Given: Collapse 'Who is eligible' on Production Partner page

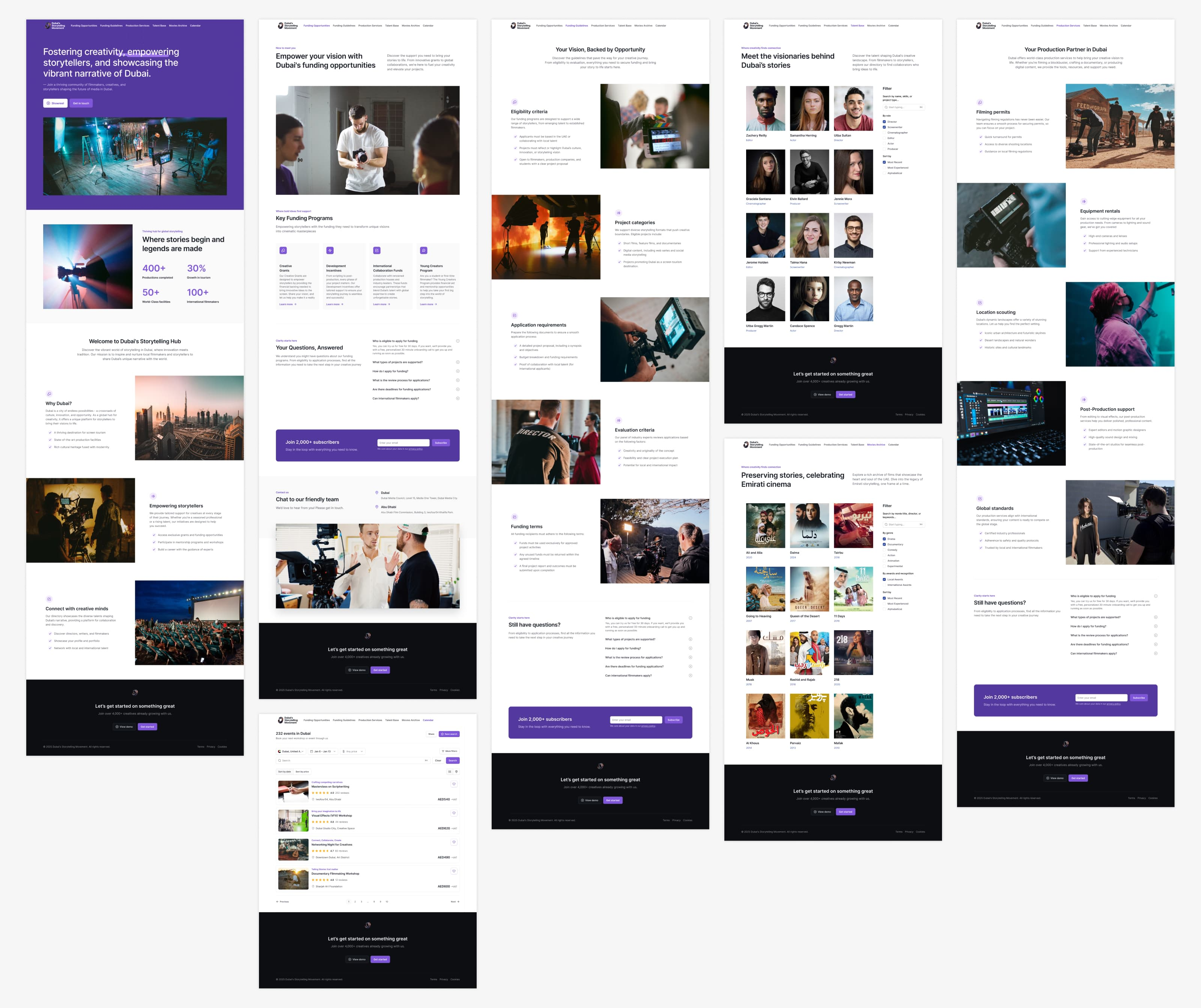Looking at the screenshot, I should 1155,596.
